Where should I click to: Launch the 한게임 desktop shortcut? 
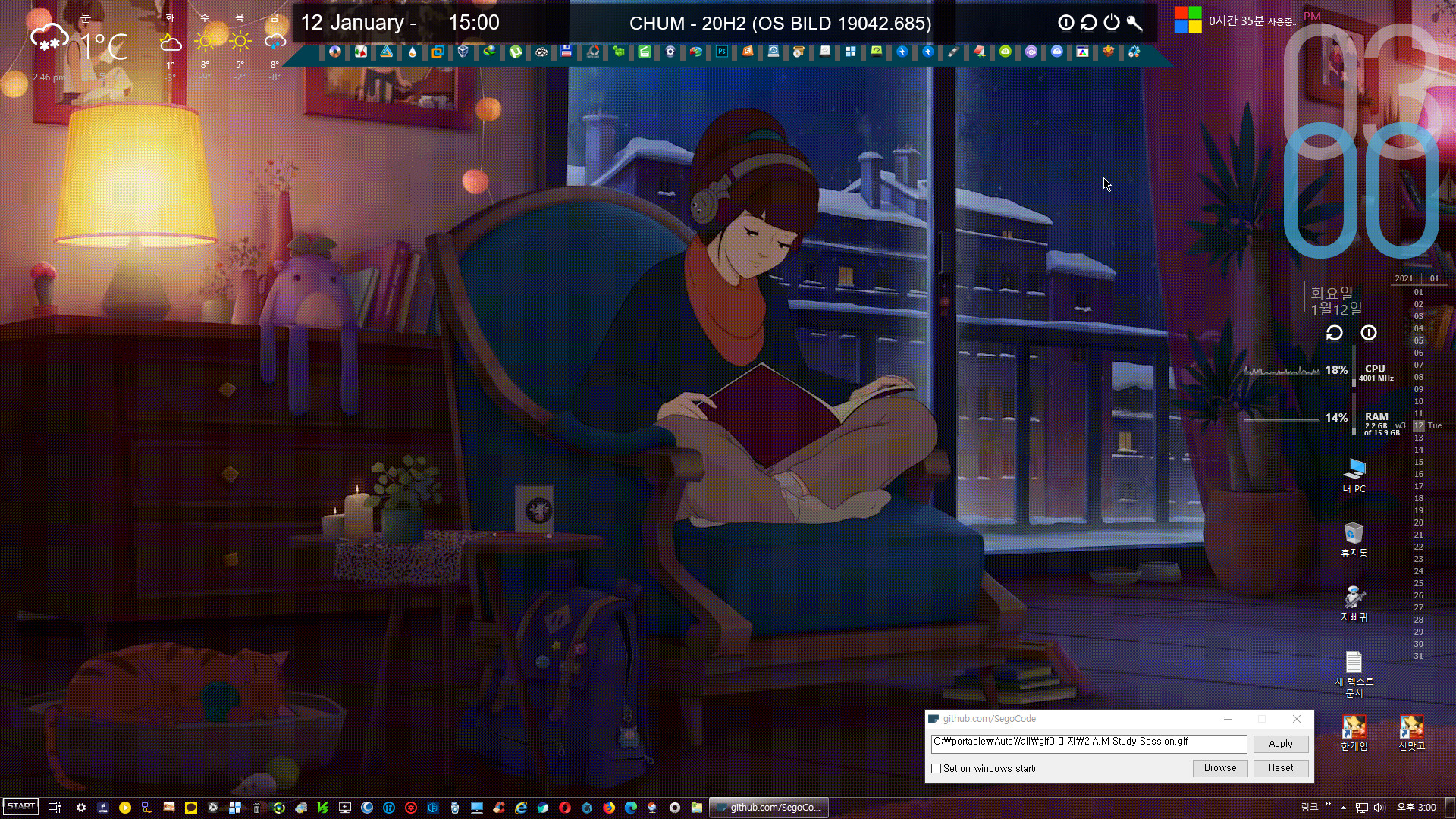[1354, 733]
